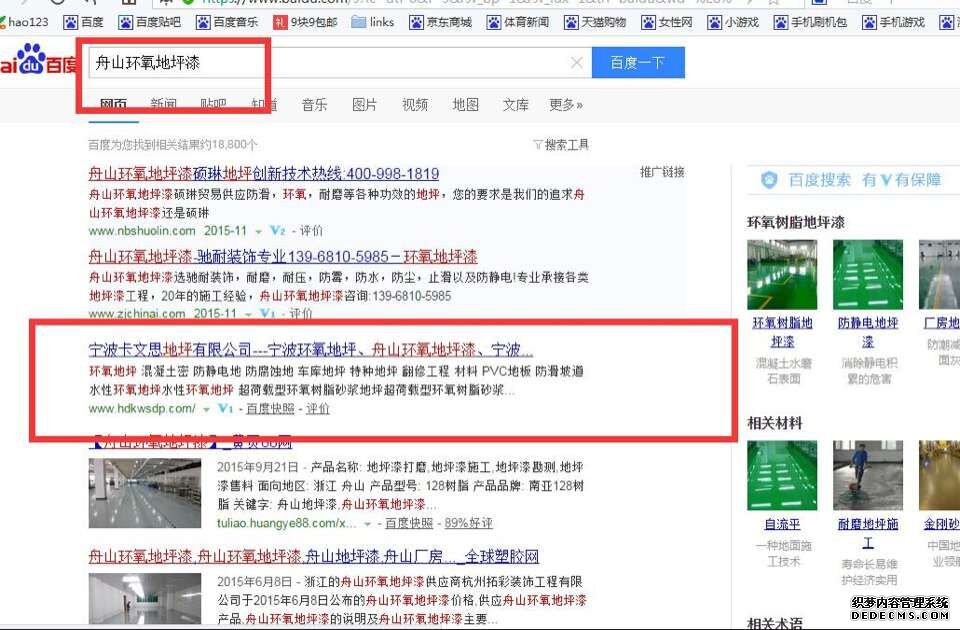Open the 推广链接 label
Viewport: 960px width, 630px height.
(662, 172)
